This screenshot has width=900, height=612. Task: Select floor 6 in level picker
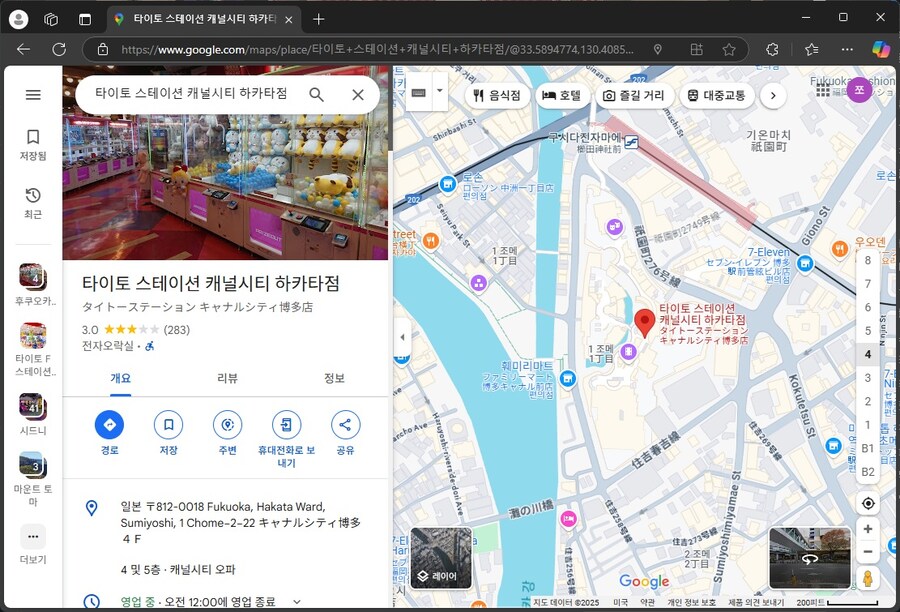[868, 307]
